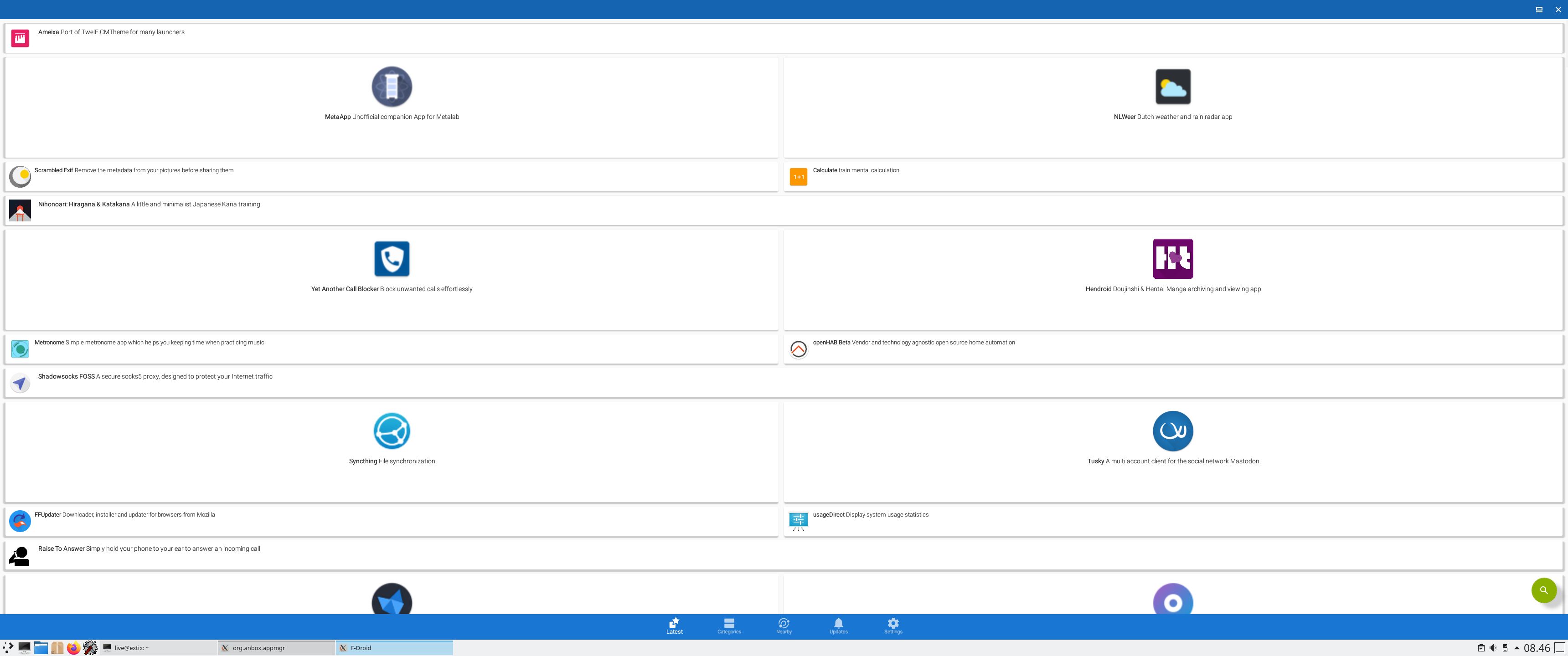
Task: Select the usageDirect icon
Action: click(x=798, y=521)
